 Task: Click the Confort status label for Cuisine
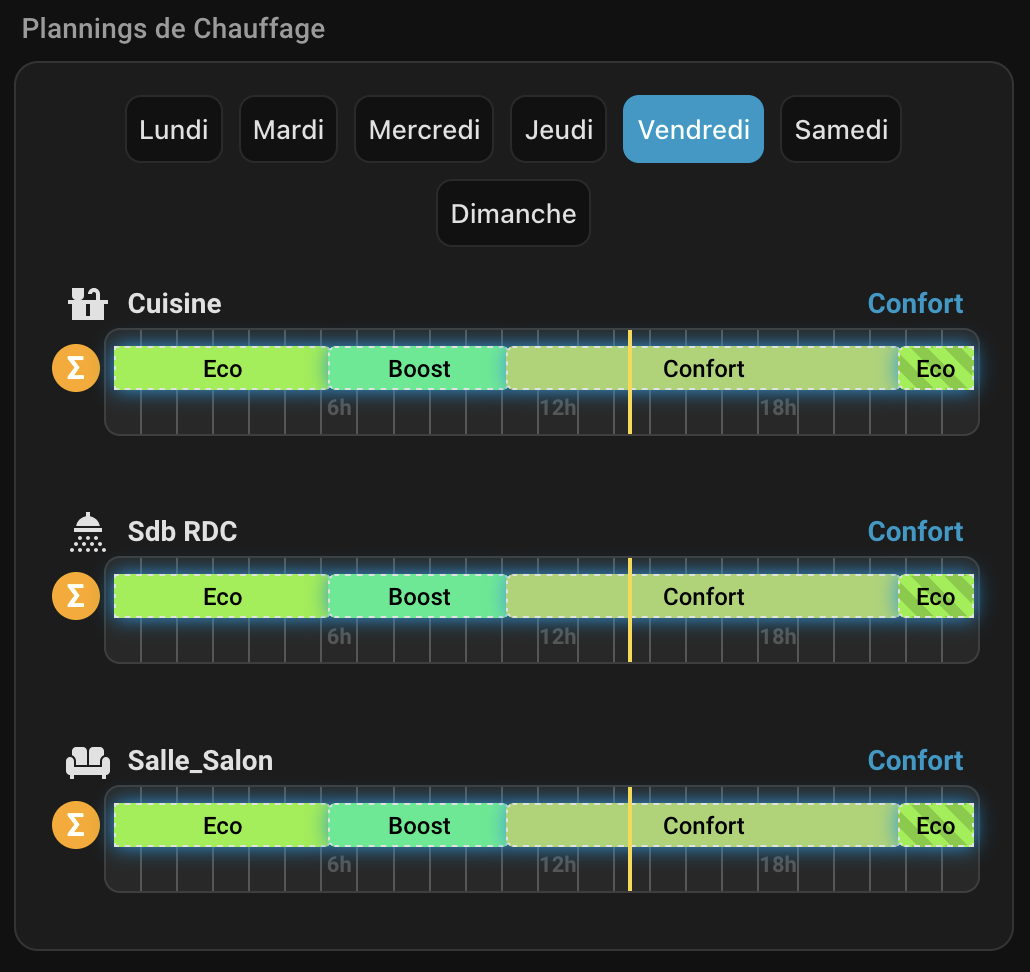(915, 304)
